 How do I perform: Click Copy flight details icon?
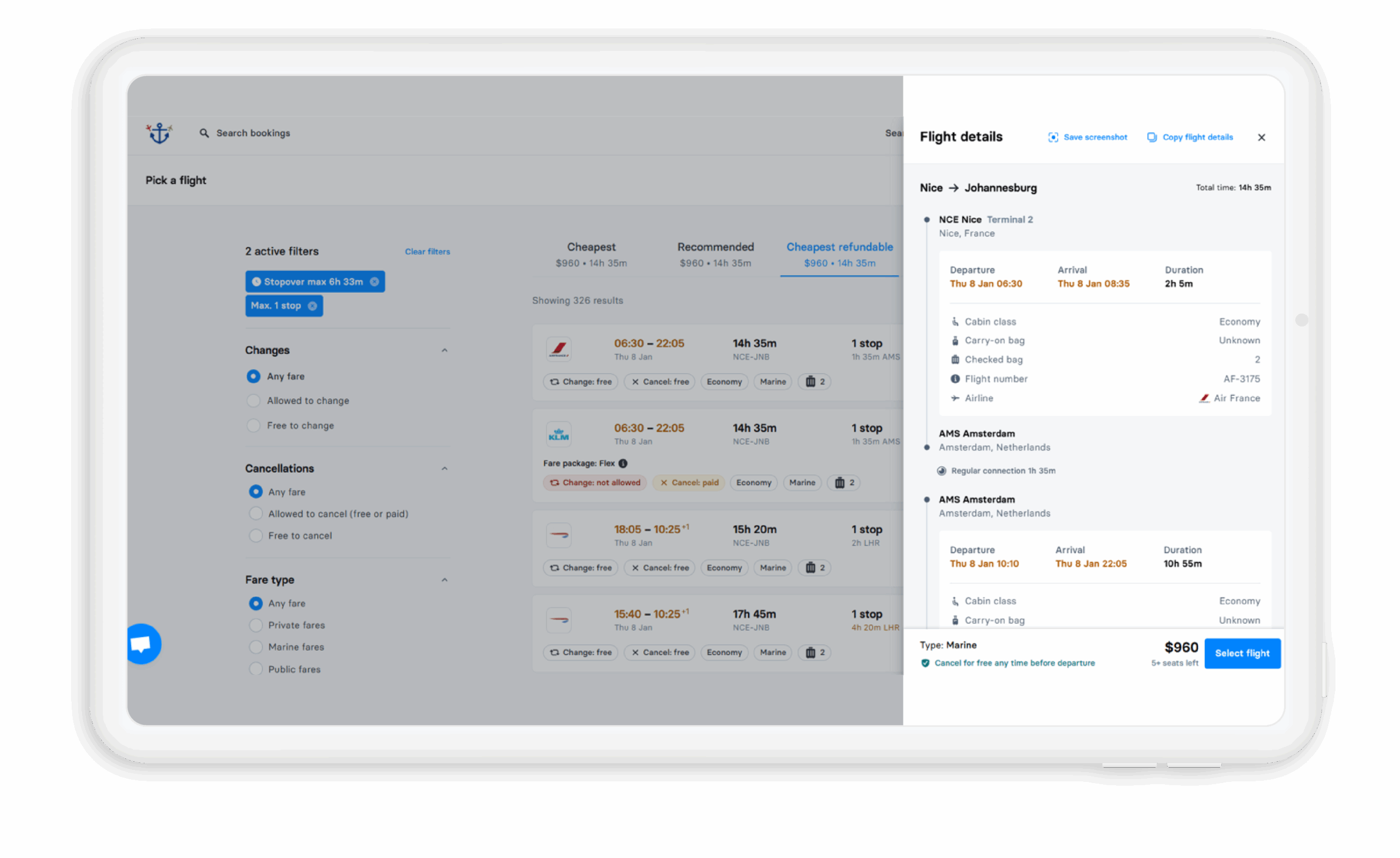[1152, 137]
